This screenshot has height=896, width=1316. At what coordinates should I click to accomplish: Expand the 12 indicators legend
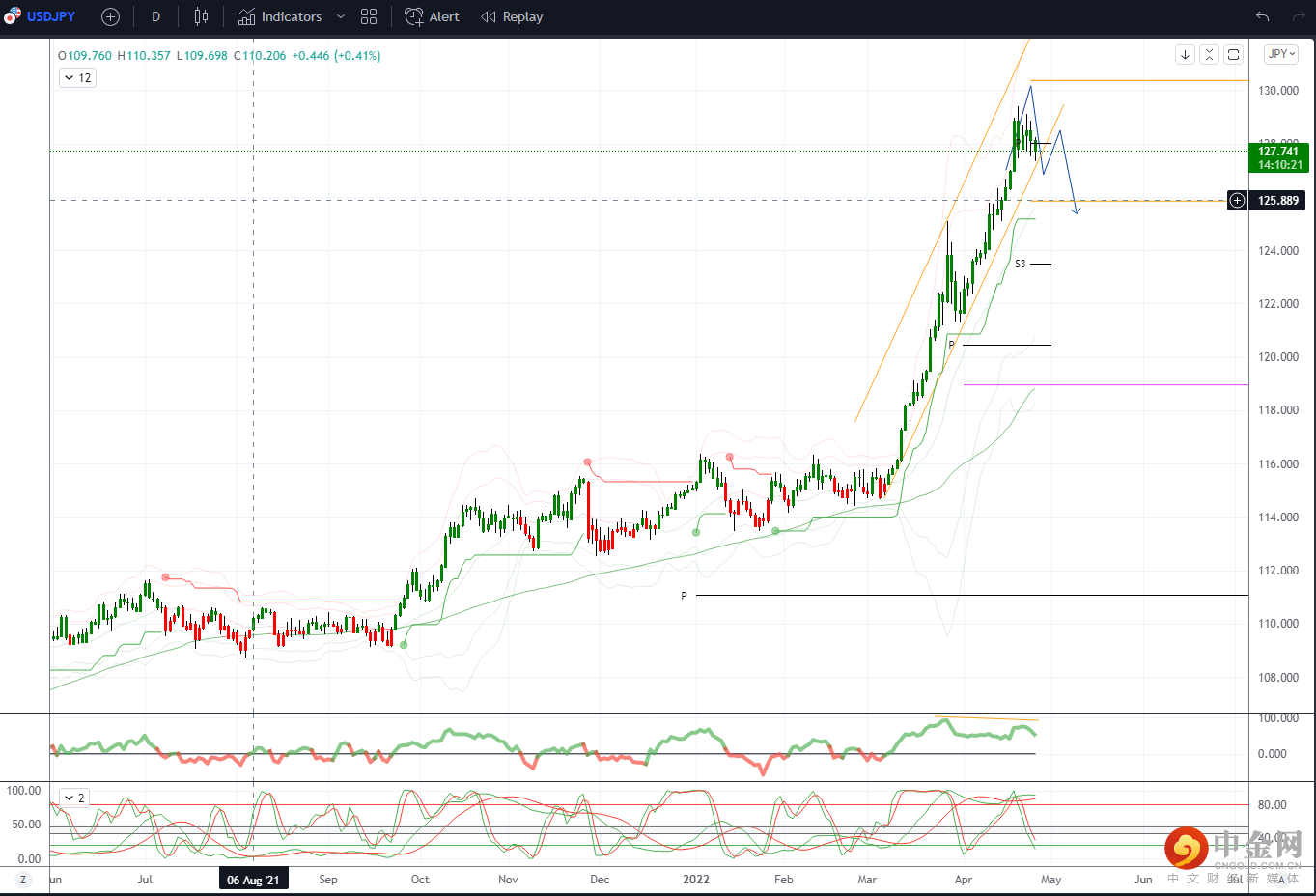77,78
